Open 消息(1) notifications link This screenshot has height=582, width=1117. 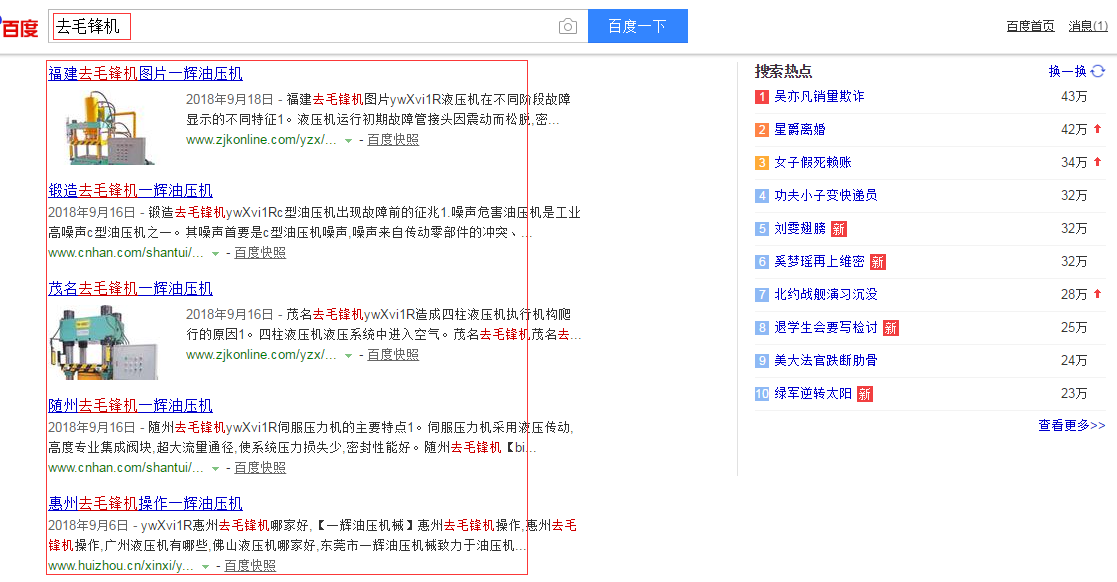[1088, 26]
